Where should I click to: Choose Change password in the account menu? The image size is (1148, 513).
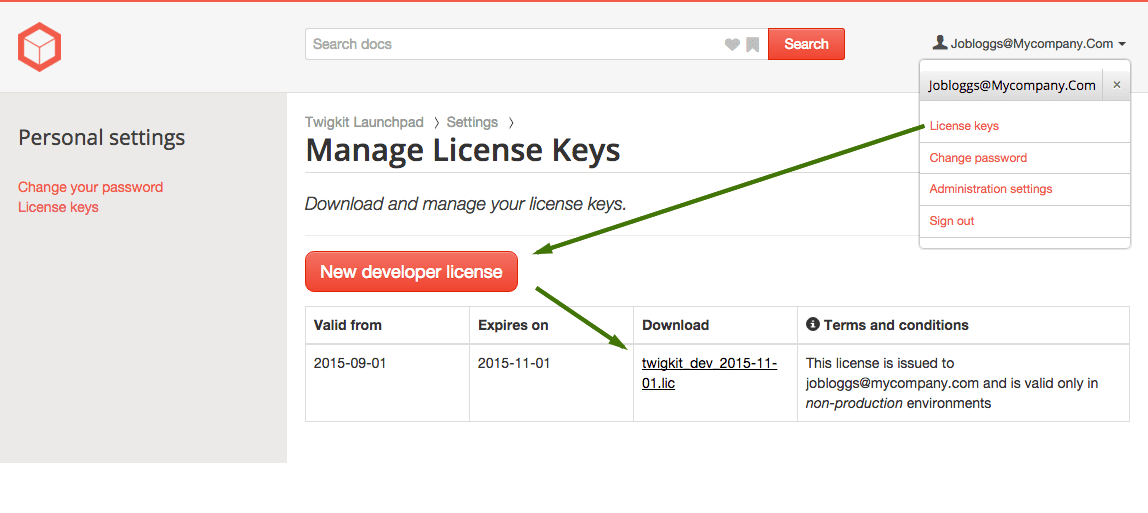point(977,157)
